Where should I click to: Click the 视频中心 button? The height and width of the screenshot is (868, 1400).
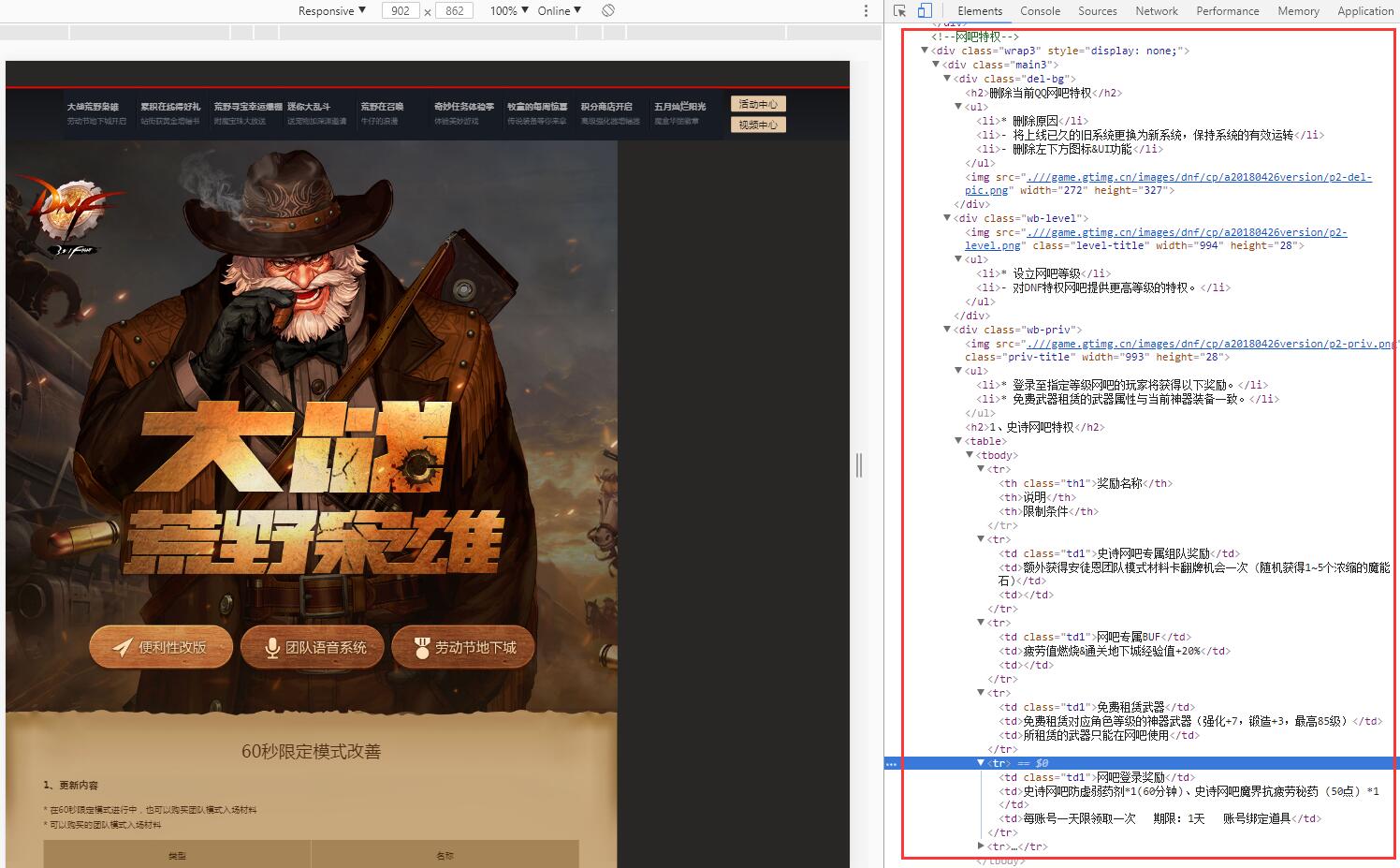pyautogui.click(x=758, y=125)
